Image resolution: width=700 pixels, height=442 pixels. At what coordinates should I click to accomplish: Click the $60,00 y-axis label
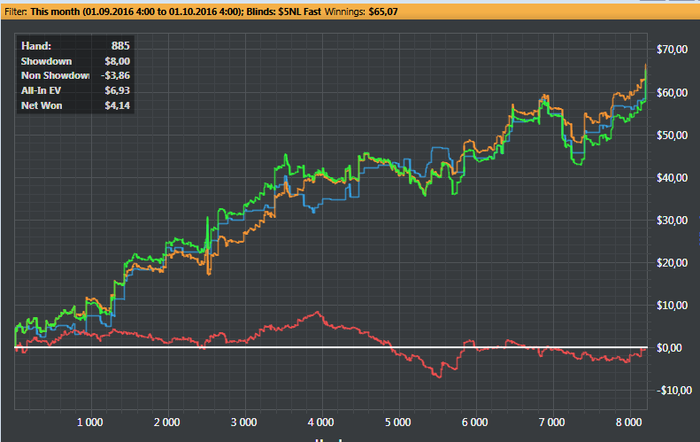pos(672,93)
